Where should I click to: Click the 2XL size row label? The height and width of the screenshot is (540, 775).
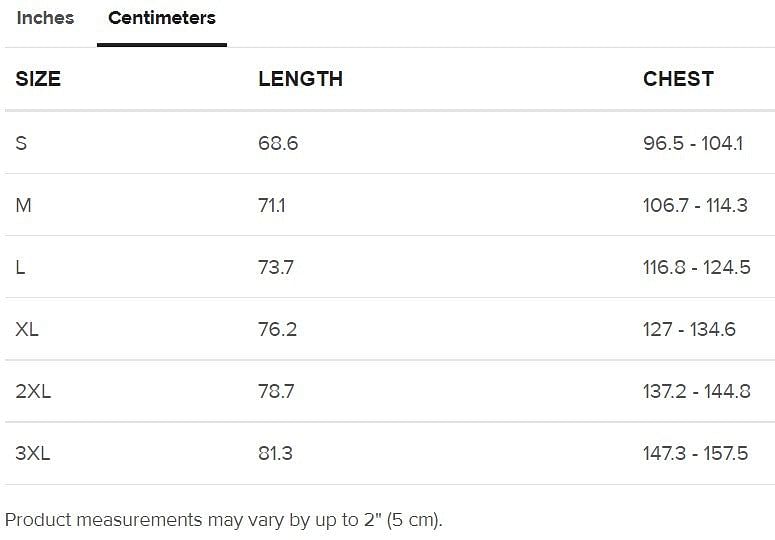click(x=33, y=391)
